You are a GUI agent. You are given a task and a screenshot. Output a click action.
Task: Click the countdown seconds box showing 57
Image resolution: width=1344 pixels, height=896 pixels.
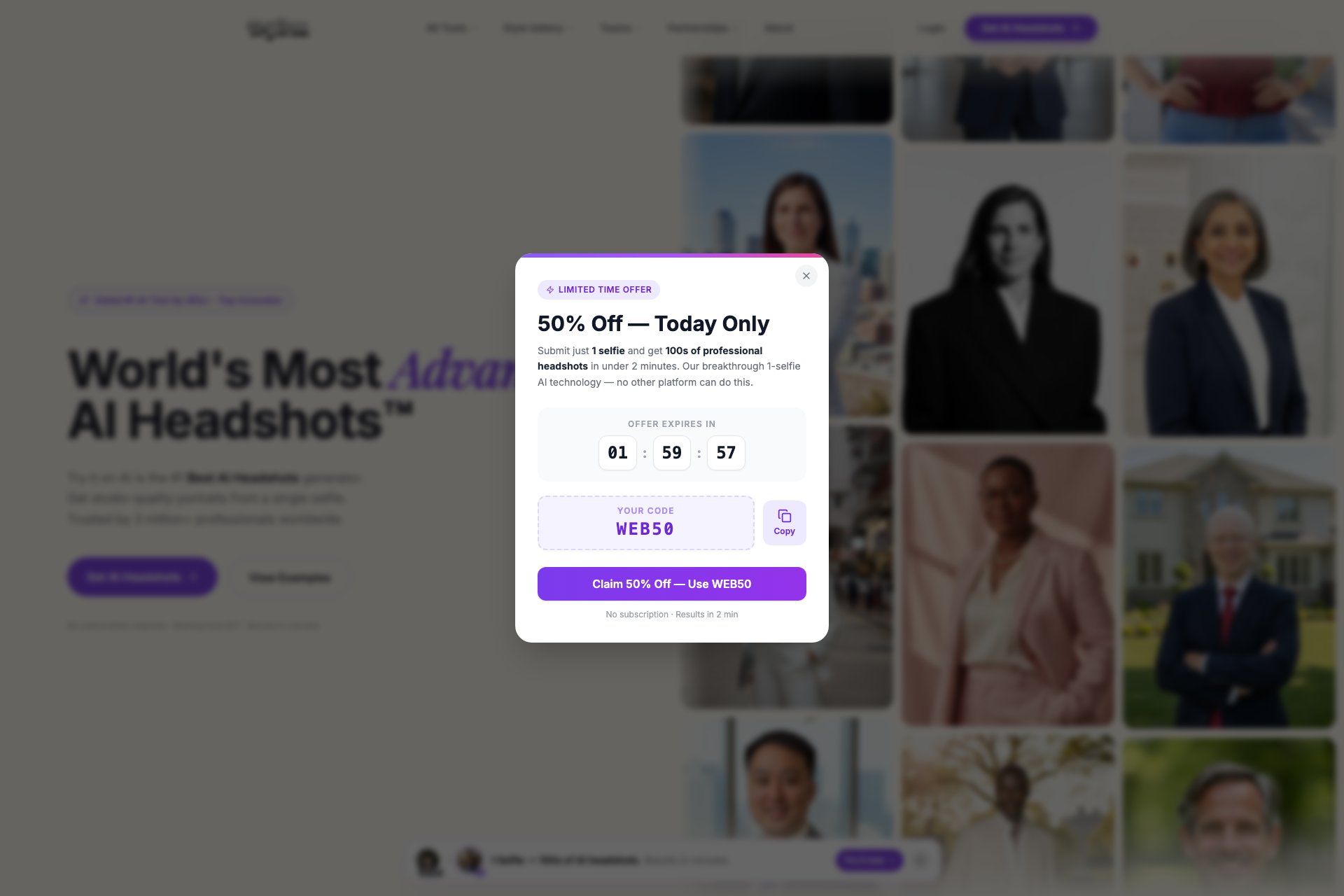point(726,453)
